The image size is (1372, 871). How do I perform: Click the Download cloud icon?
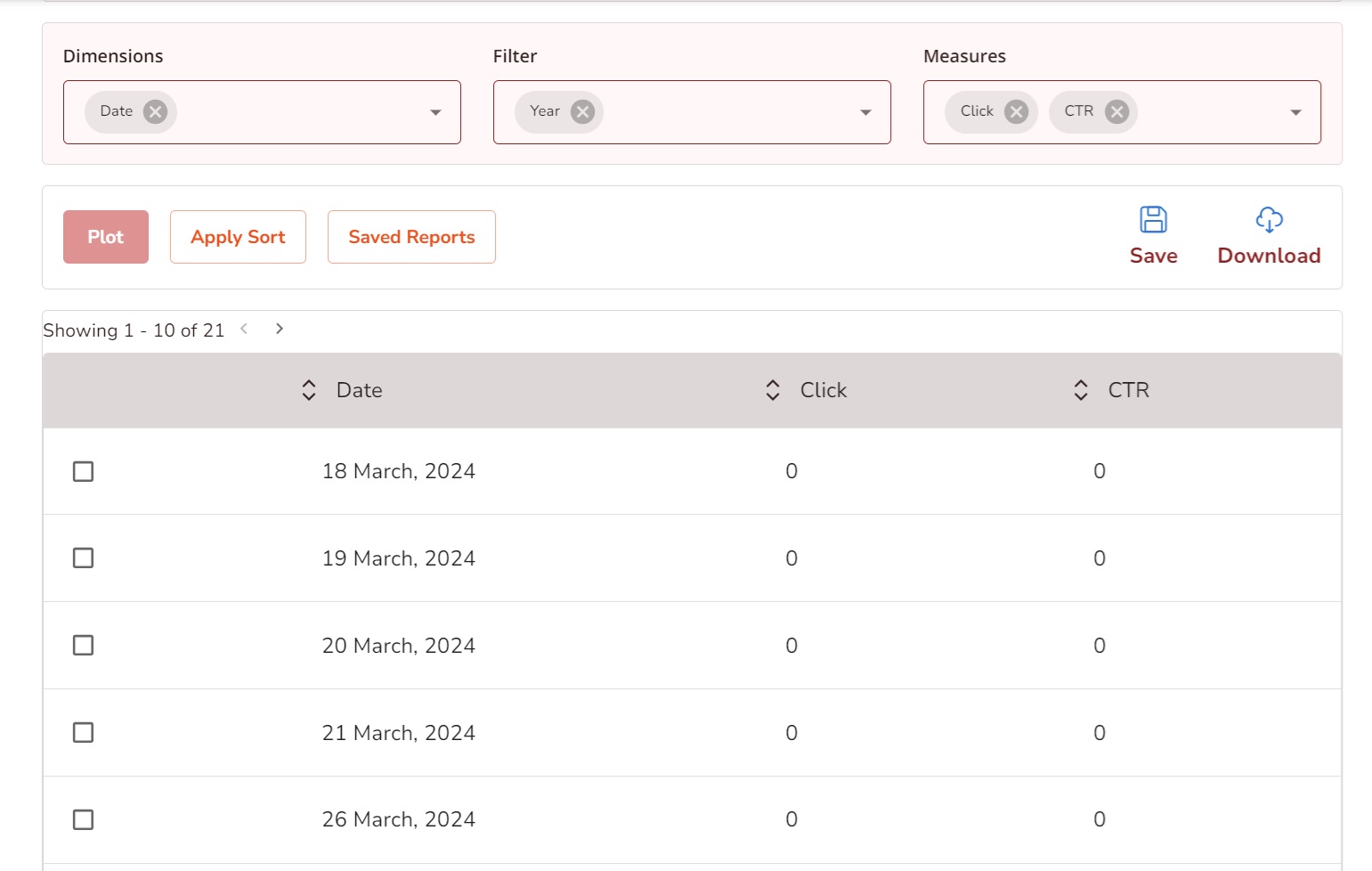(x=1269, y=220)
